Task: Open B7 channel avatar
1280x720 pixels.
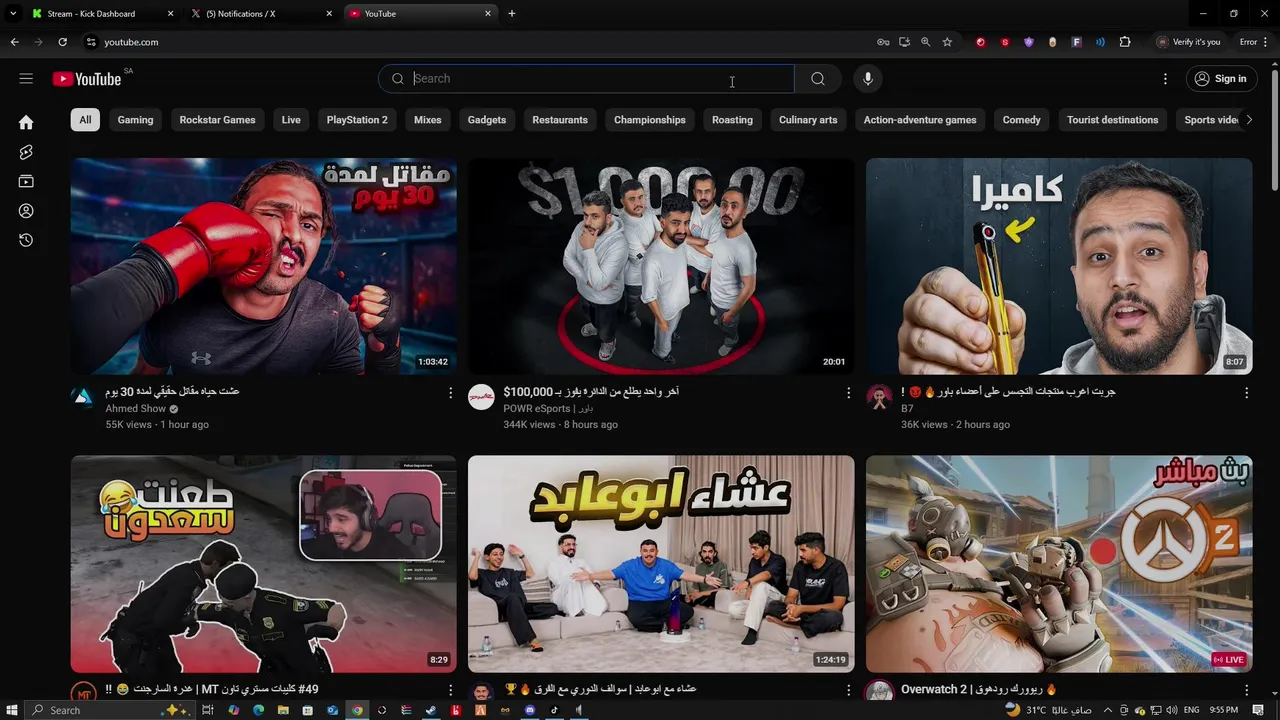Action: (x=879, y=397)
